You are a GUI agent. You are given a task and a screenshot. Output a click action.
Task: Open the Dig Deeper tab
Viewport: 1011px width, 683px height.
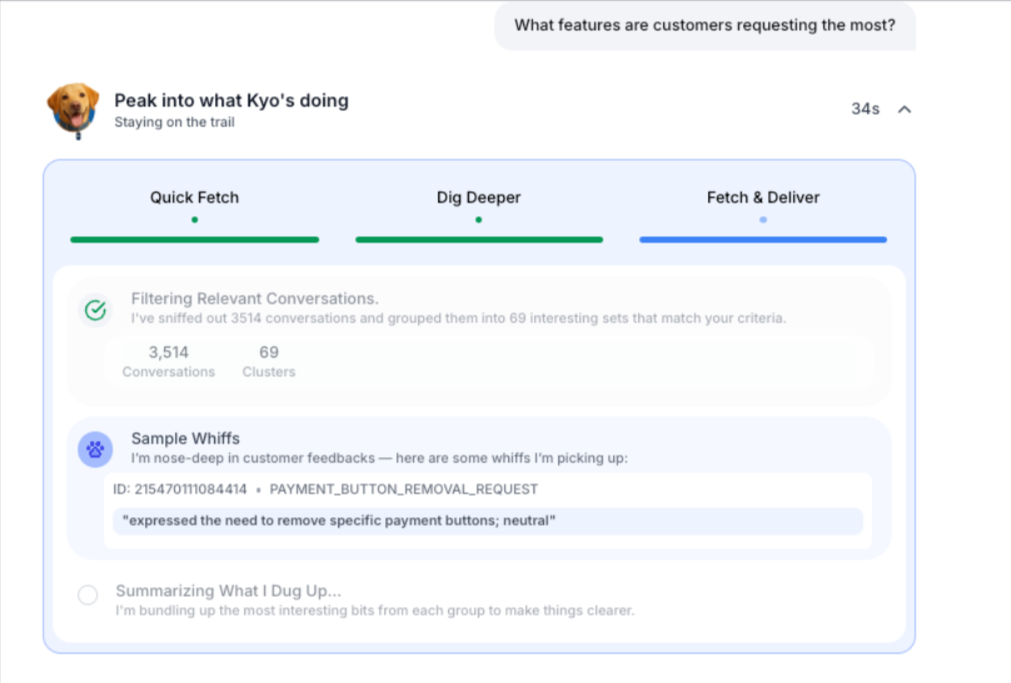478,197
